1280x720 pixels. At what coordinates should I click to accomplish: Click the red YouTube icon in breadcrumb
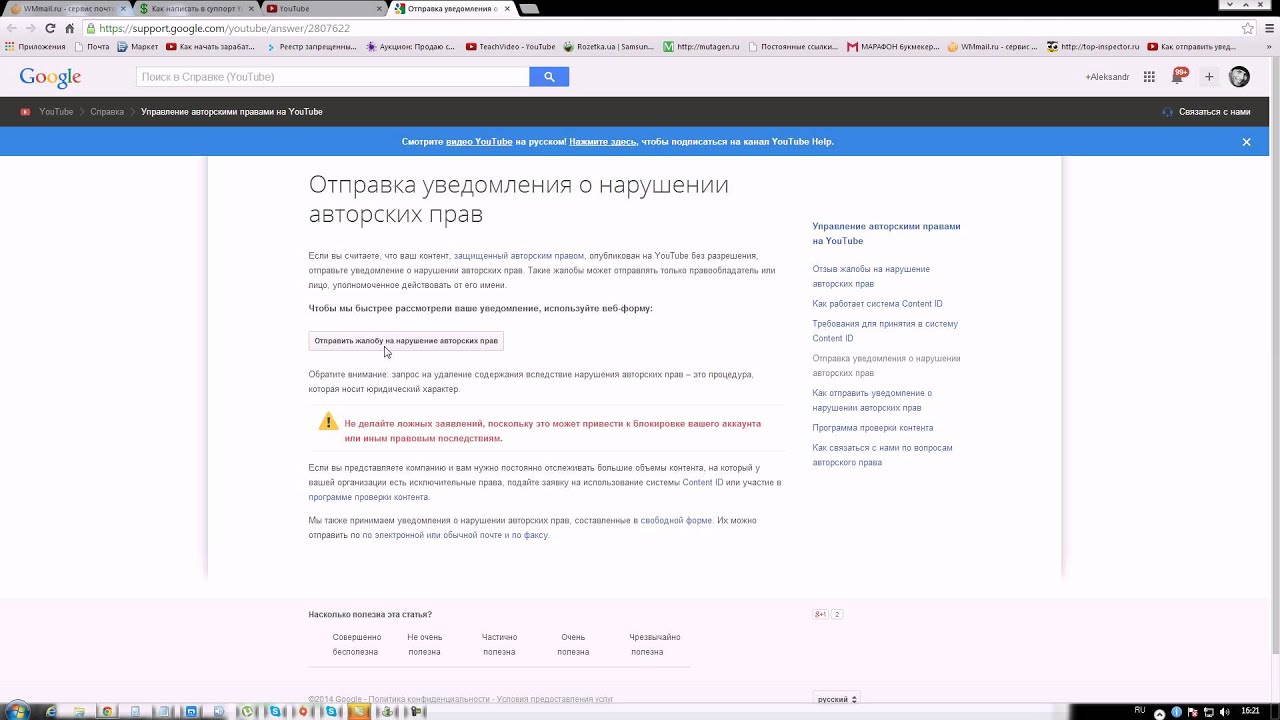tap(25, 112)
